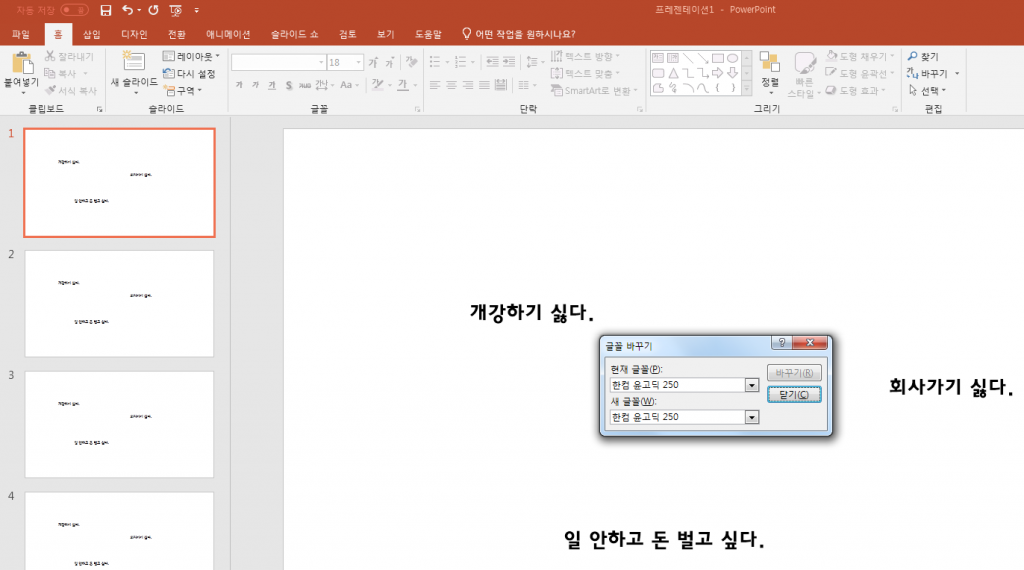Image resolution: width=1024 pixels, height=570 pixels.
Task: Open the 도움말 tab
Action: click(x=428, y=34)
